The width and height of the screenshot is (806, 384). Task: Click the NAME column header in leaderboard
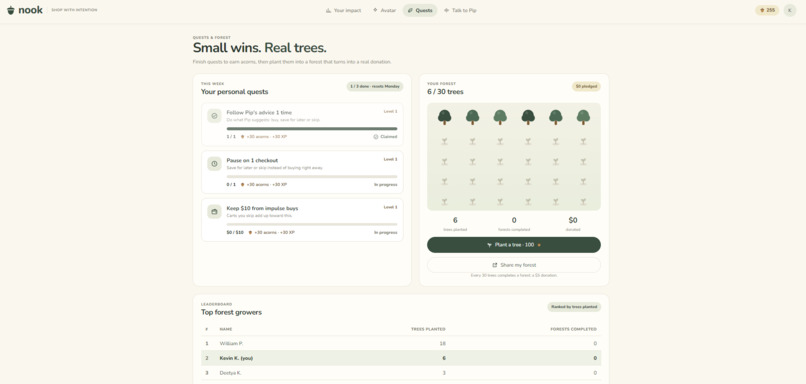(226, 329)
